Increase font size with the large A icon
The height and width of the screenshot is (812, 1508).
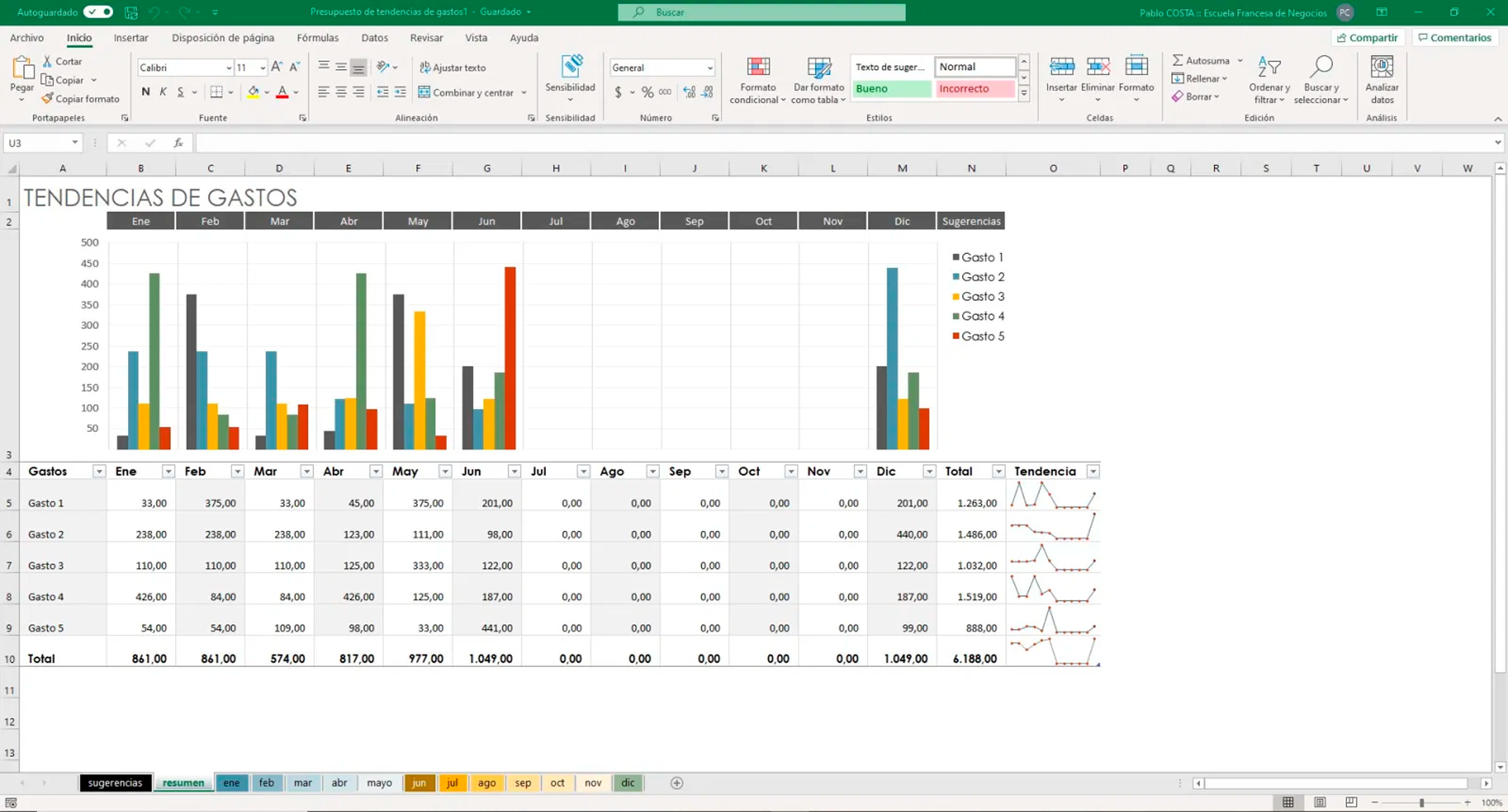point(276,68)
